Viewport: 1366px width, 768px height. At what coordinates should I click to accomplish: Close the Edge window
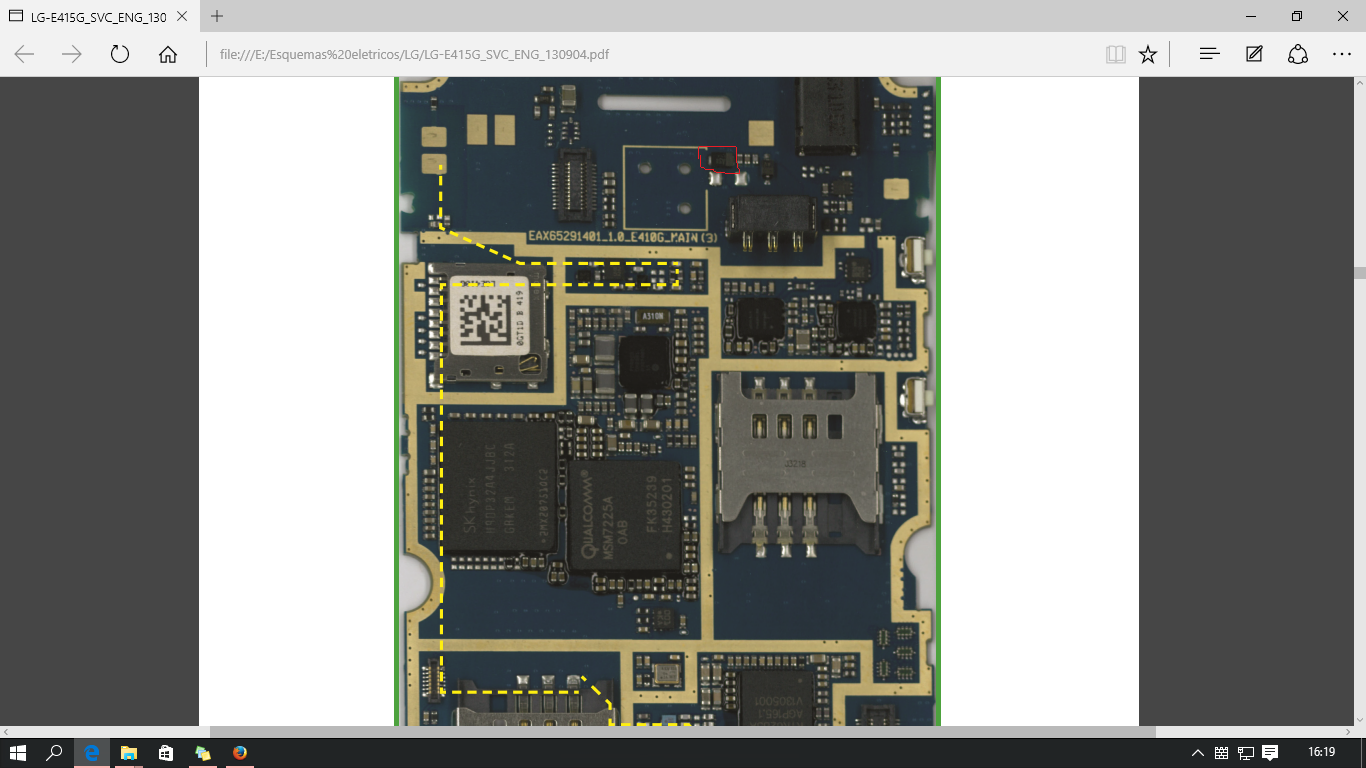(x=1343, y=16)
